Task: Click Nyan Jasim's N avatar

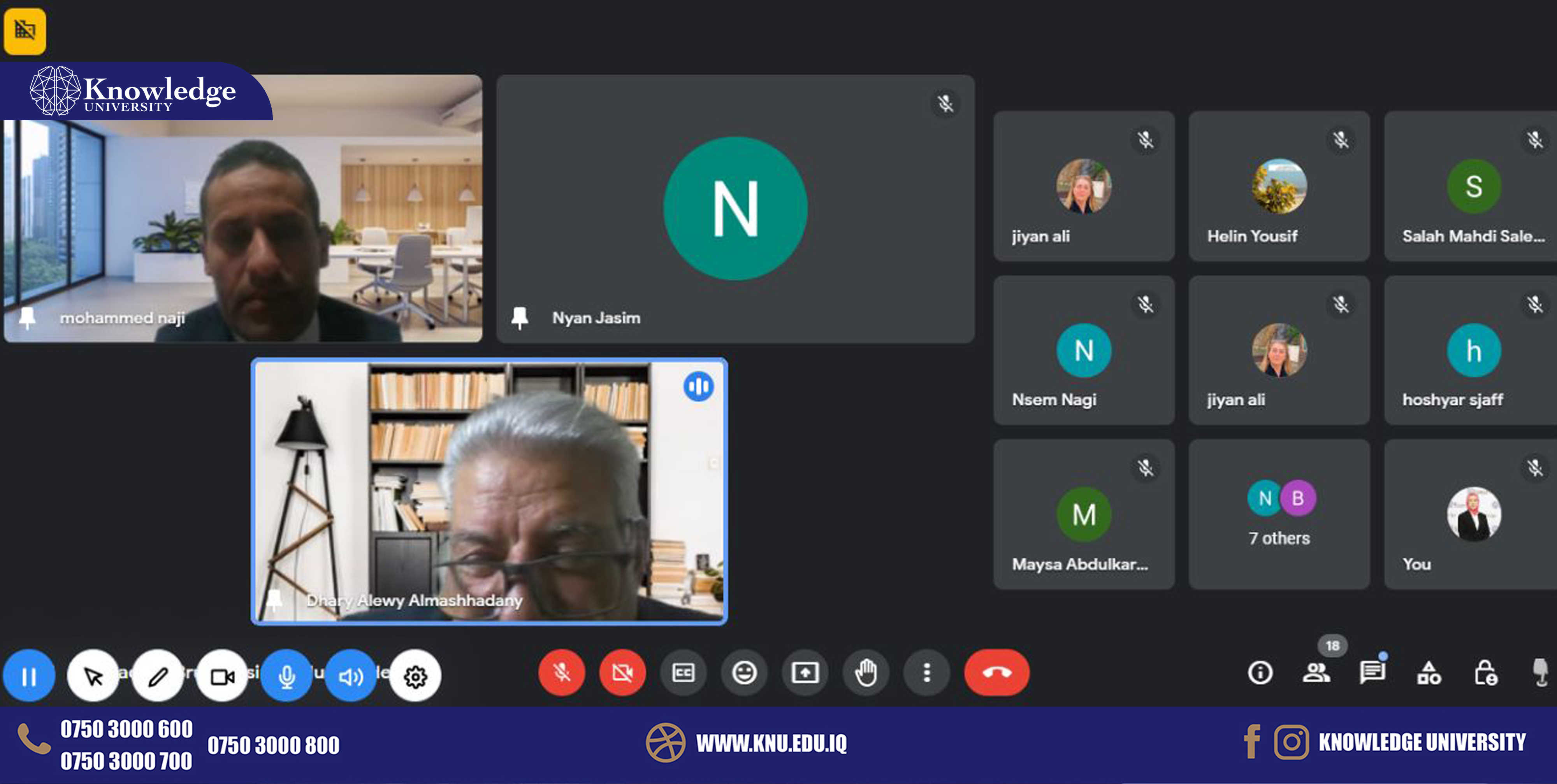Action: pos(736,209)
